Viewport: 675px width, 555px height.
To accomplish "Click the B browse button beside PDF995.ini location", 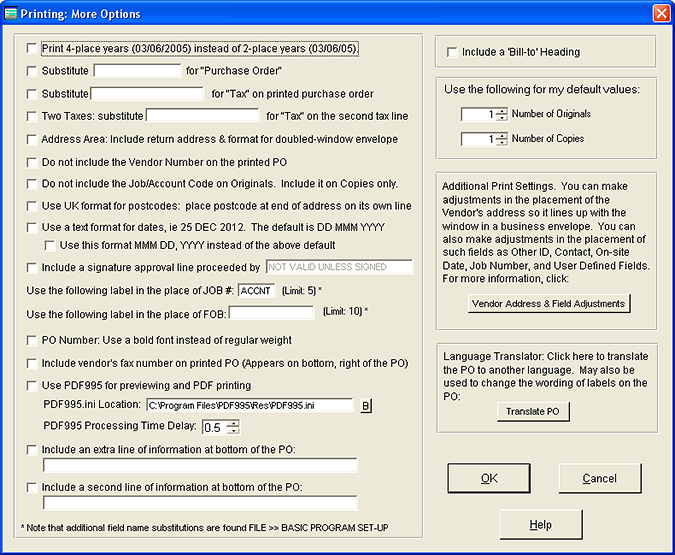I will click(x=366, y=406).
